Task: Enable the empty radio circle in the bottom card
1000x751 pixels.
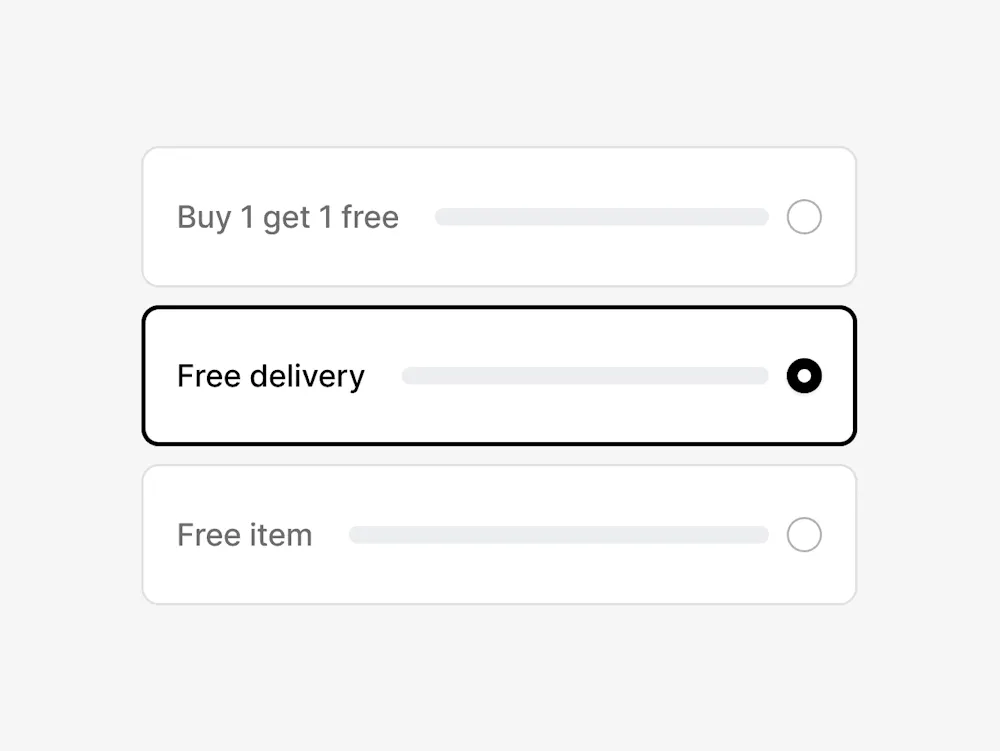Action: [x=804, y=535]
